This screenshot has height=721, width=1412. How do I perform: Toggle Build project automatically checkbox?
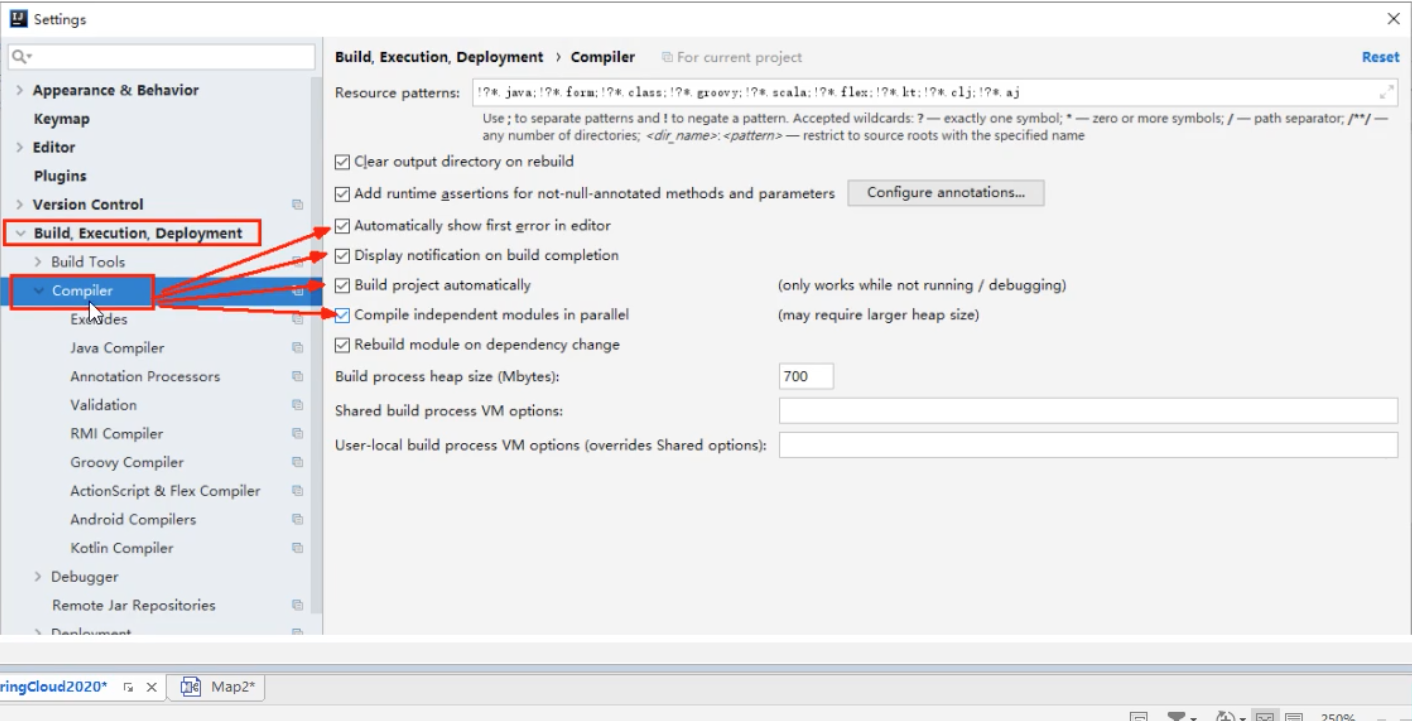click(343, 285)
